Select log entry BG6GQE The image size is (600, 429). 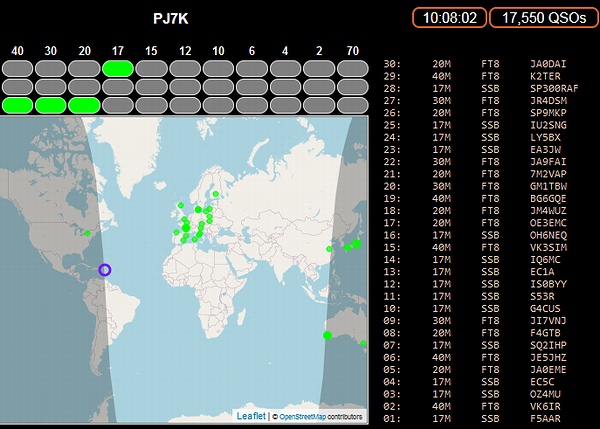[475, 199]
